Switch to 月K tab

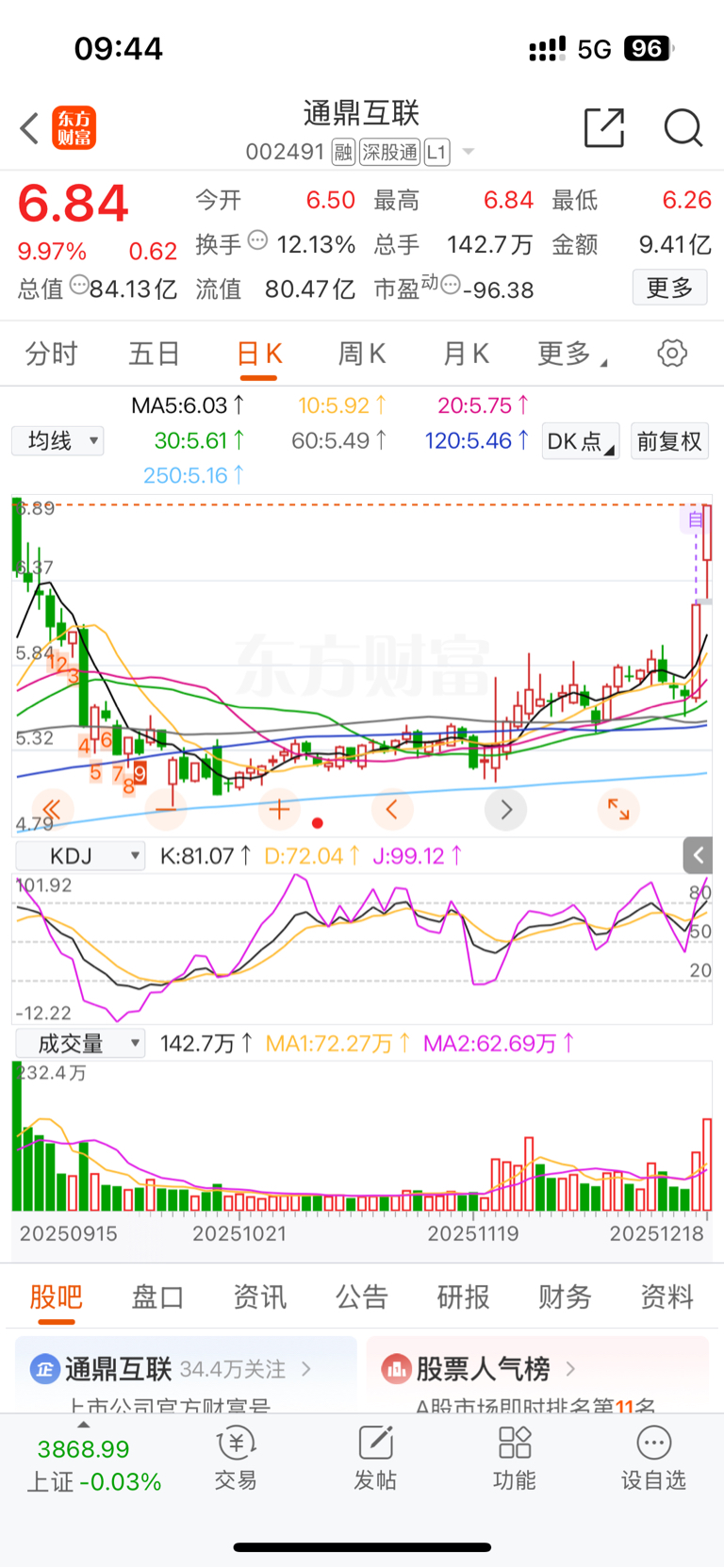[466, 354]
